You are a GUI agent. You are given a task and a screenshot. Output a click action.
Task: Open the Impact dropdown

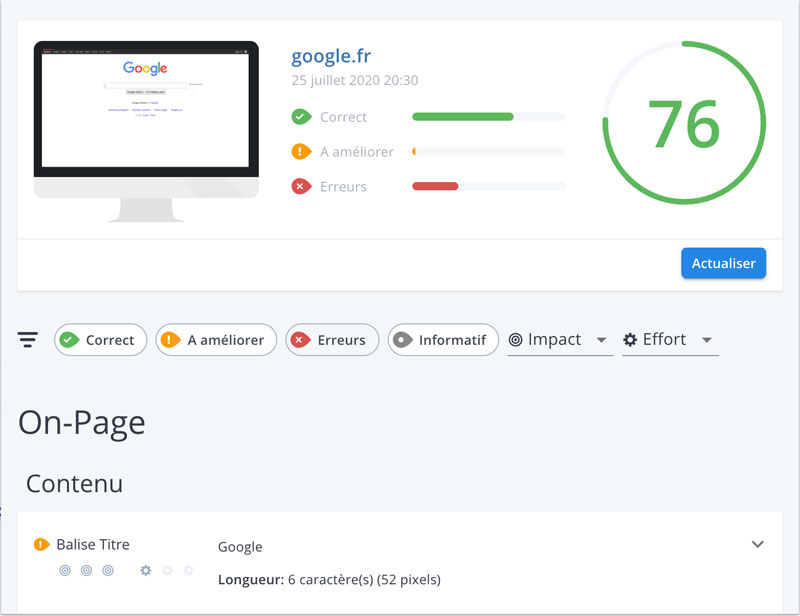[x=560, y=340]
